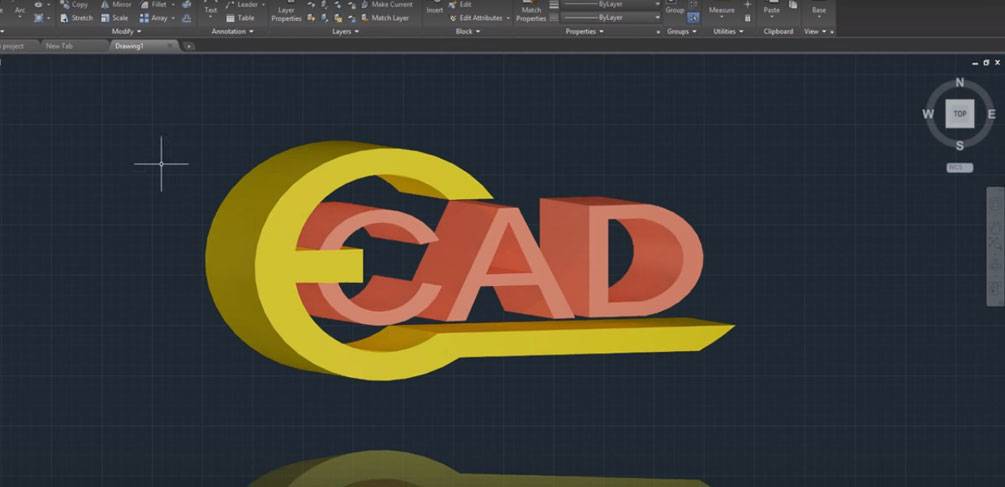This screenshot has width=1005, height=487.
Task: Select the Measure utility tool
Action: [721, 10]
